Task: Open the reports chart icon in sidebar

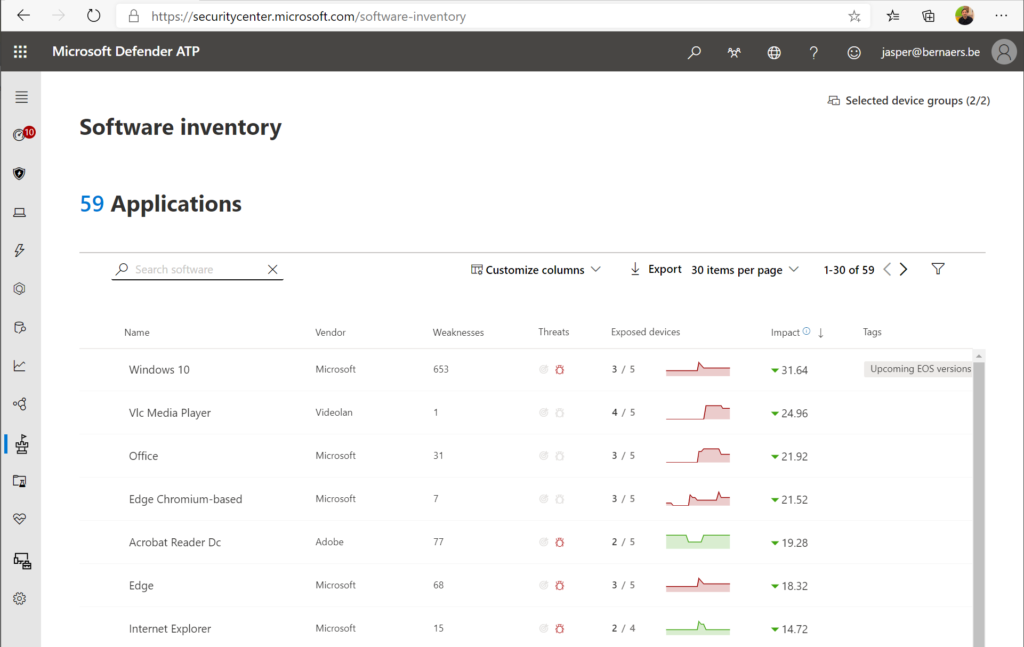Action: click(x=20, y=366)
